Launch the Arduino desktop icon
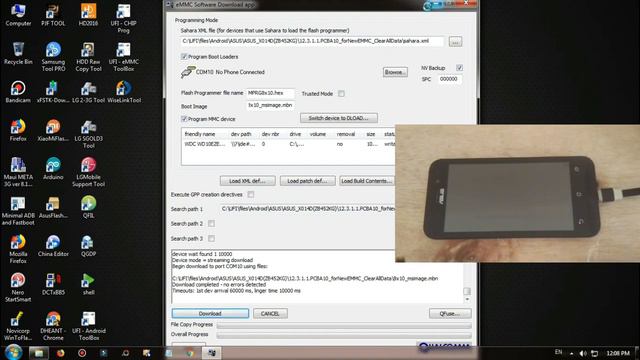 pos(53,169)
